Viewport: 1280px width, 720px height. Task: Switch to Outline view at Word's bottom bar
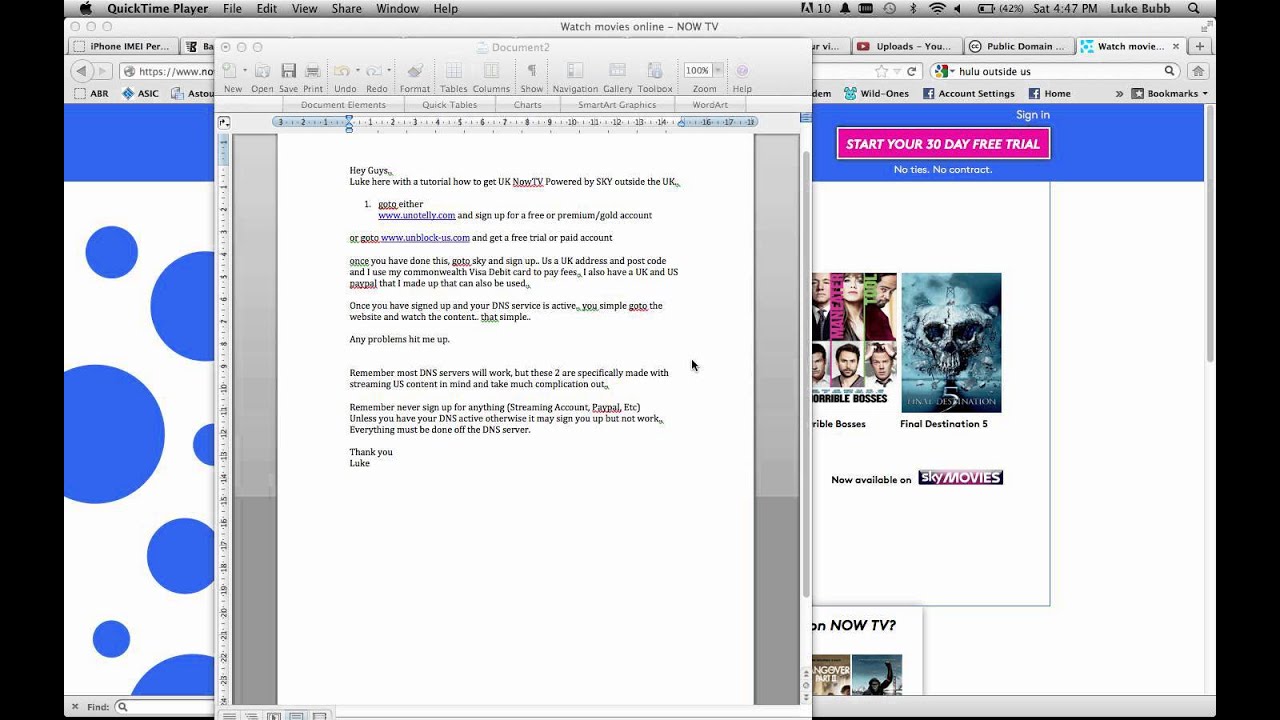pyautogui.click(x=251, y=716)
